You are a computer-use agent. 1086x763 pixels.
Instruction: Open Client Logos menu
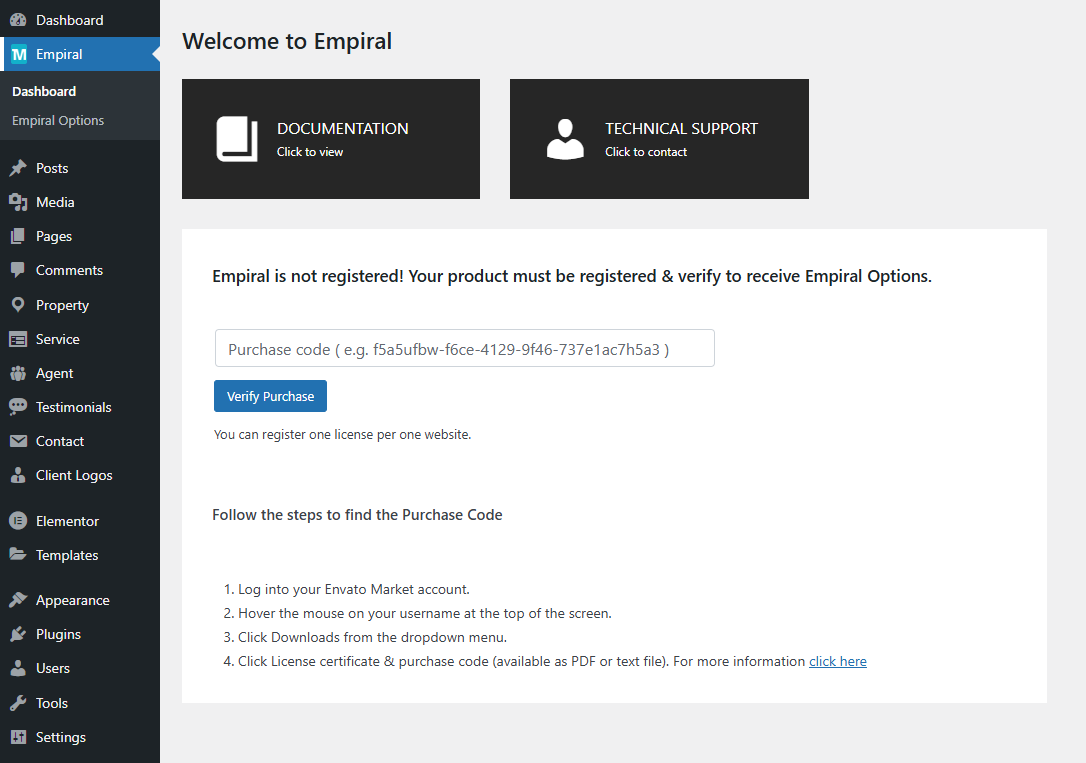(80, 475)
